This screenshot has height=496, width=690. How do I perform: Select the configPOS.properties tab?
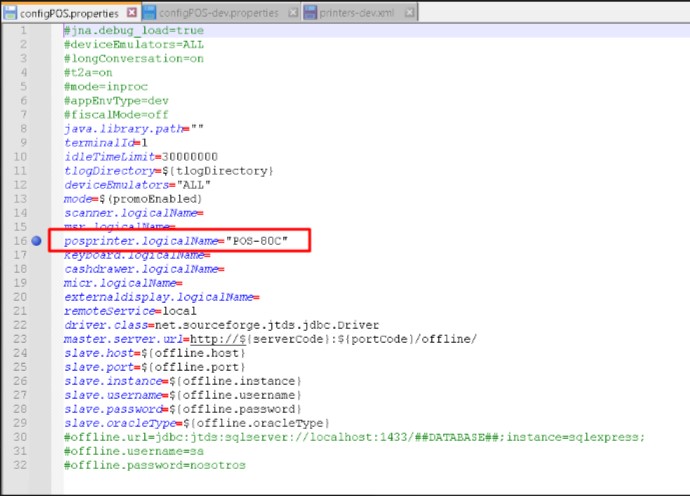click(x=66, y=13)
